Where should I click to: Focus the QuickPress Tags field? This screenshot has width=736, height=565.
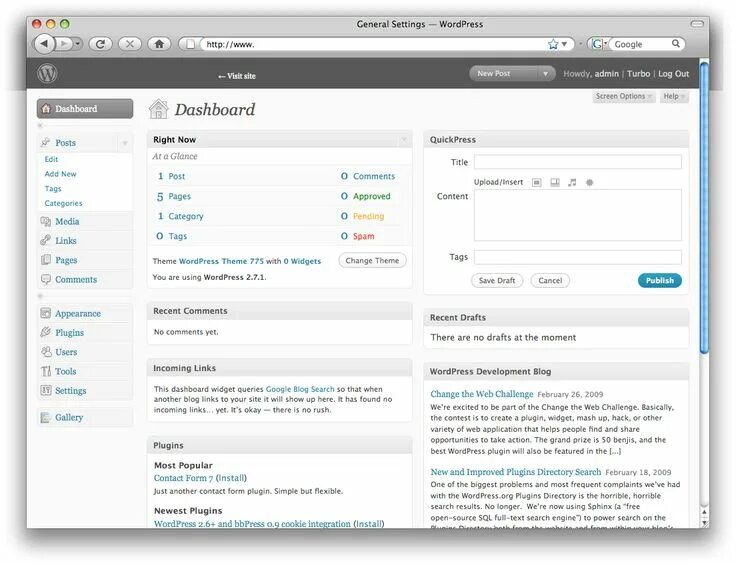tap(578, 257)
